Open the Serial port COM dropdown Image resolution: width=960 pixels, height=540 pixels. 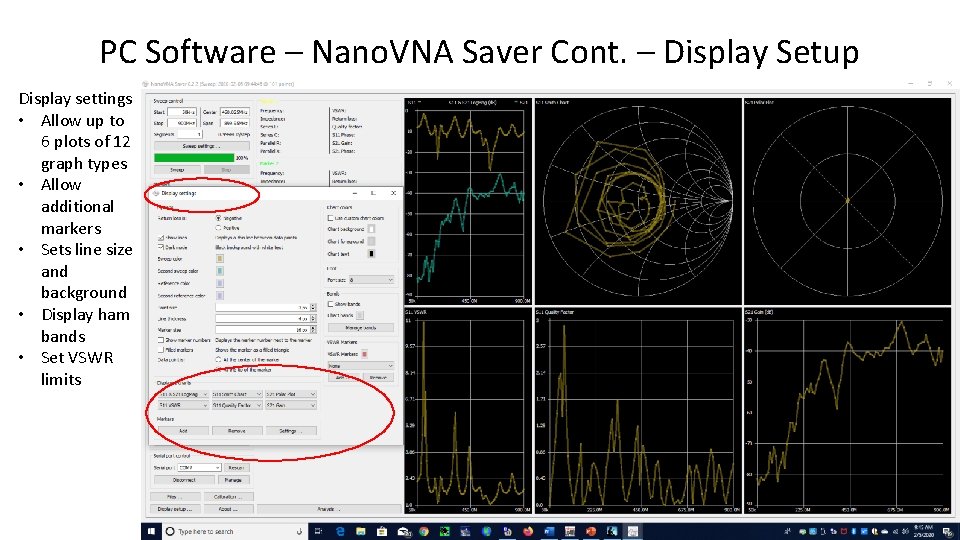(199, 468)
